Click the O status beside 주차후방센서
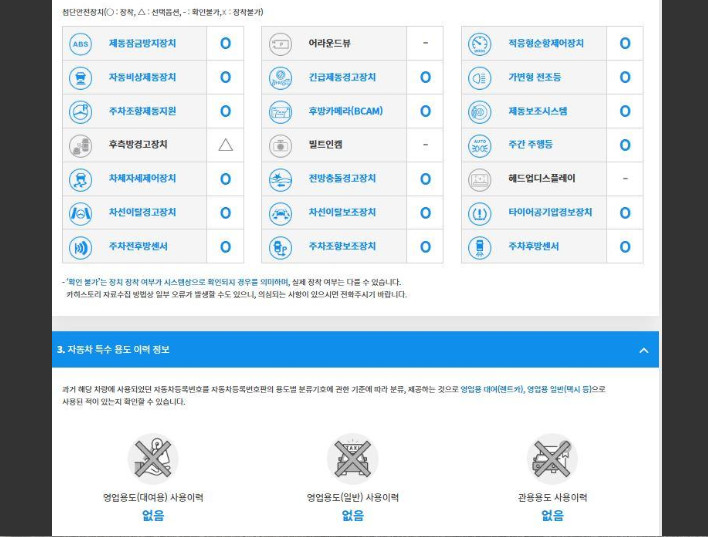 tap(625, 247)
